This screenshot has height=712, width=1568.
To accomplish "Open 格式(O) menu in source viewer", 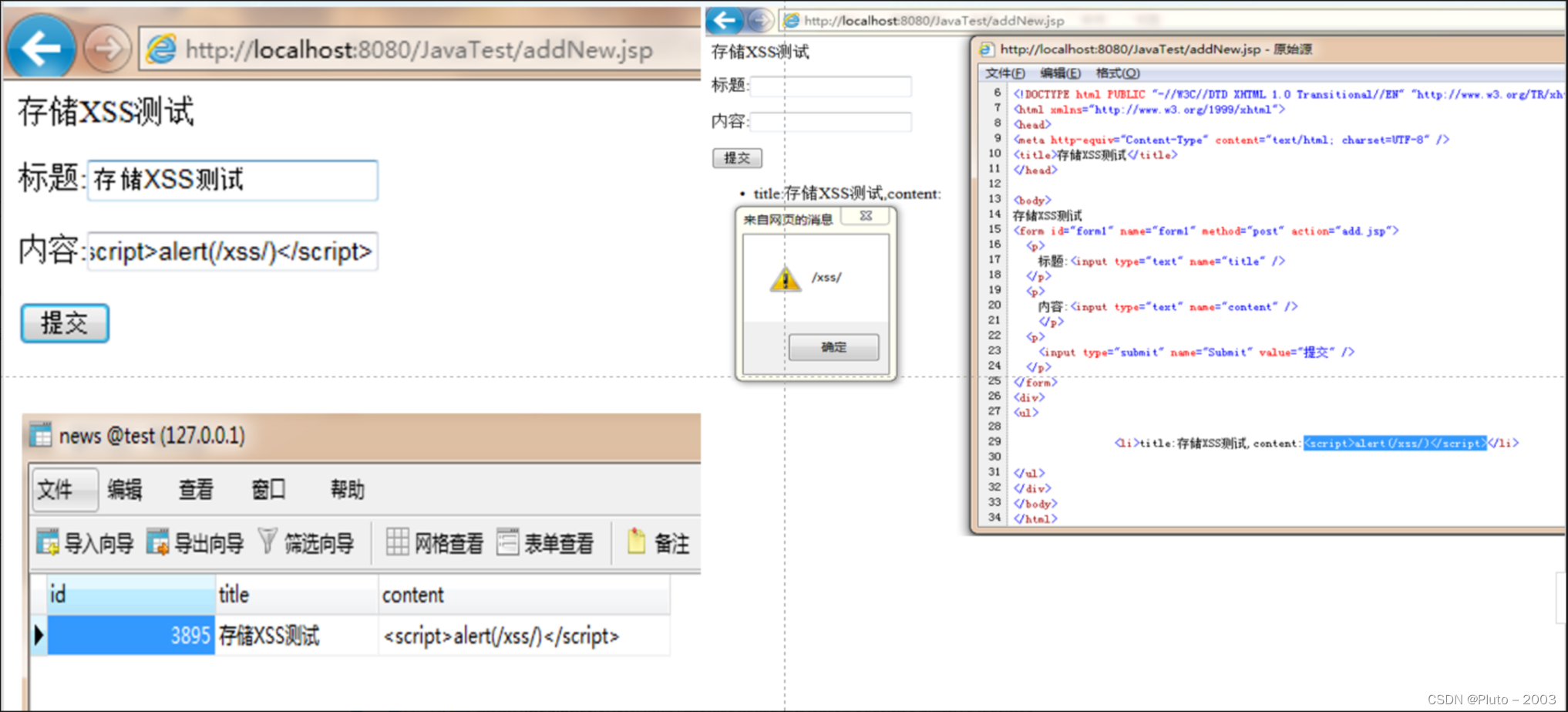I will point(1118,73).
